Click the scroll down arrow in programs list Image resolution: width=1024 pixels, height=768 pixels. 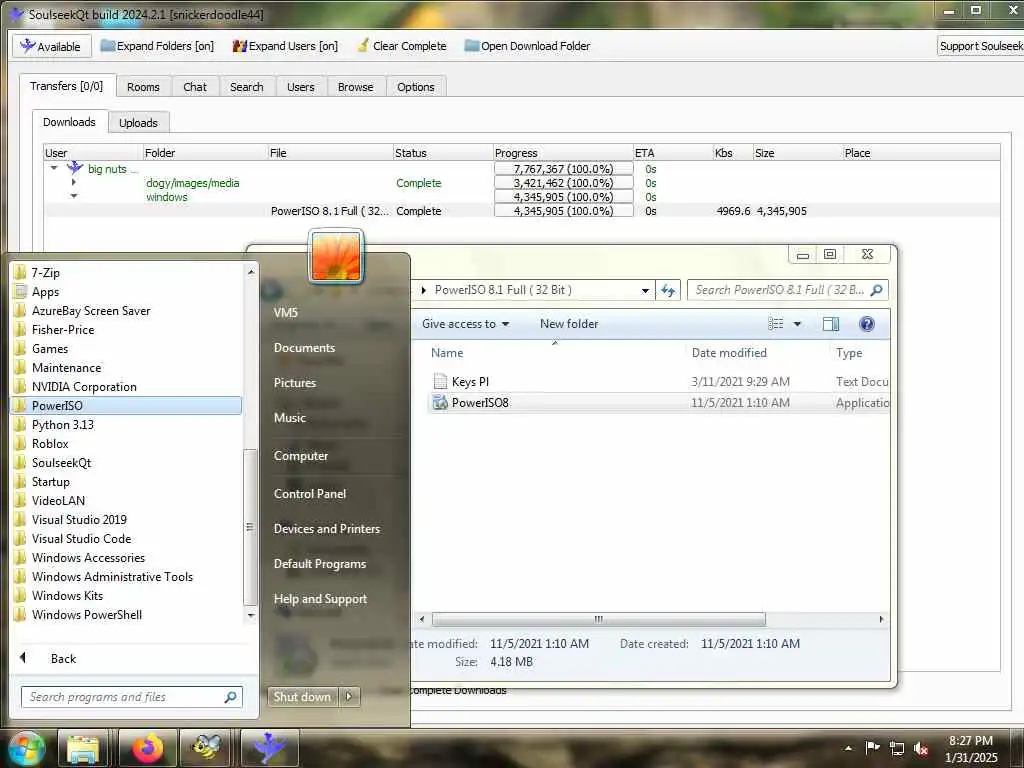point(251,615)
